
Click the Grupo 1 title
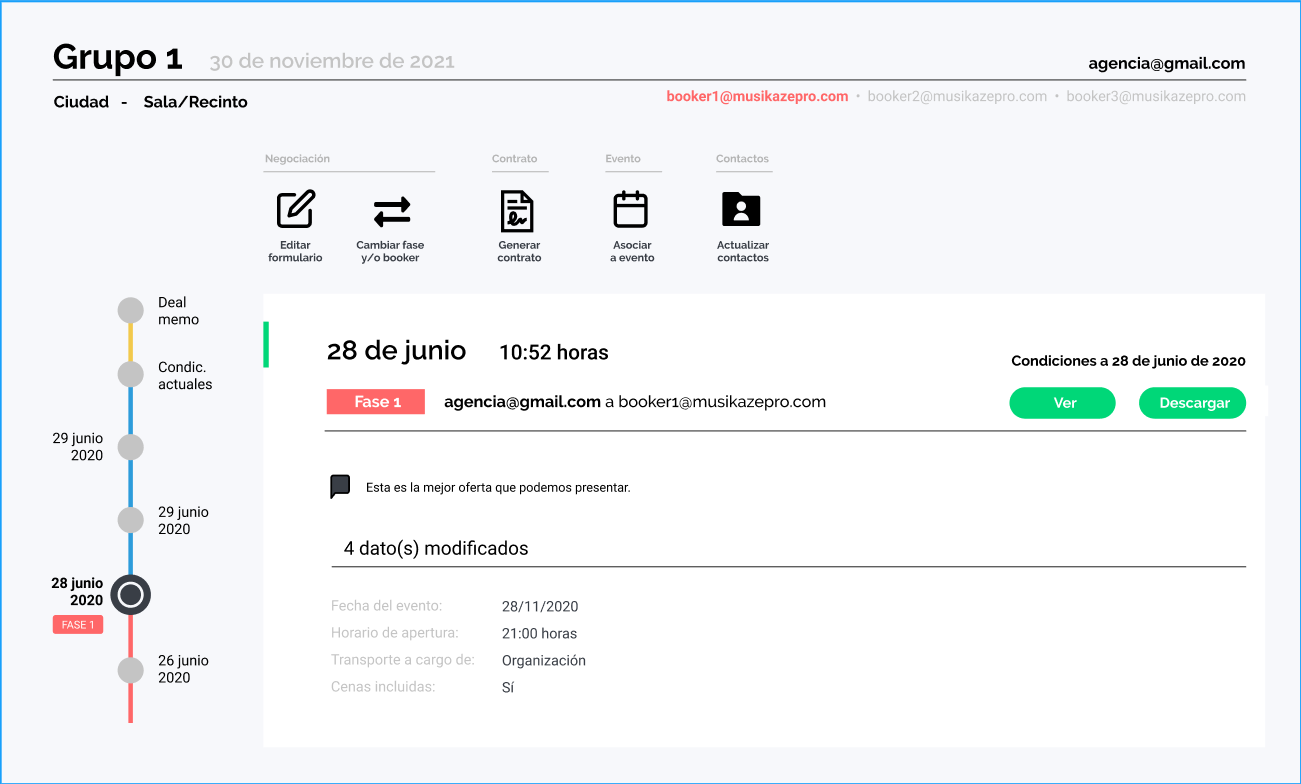point(118,58)
